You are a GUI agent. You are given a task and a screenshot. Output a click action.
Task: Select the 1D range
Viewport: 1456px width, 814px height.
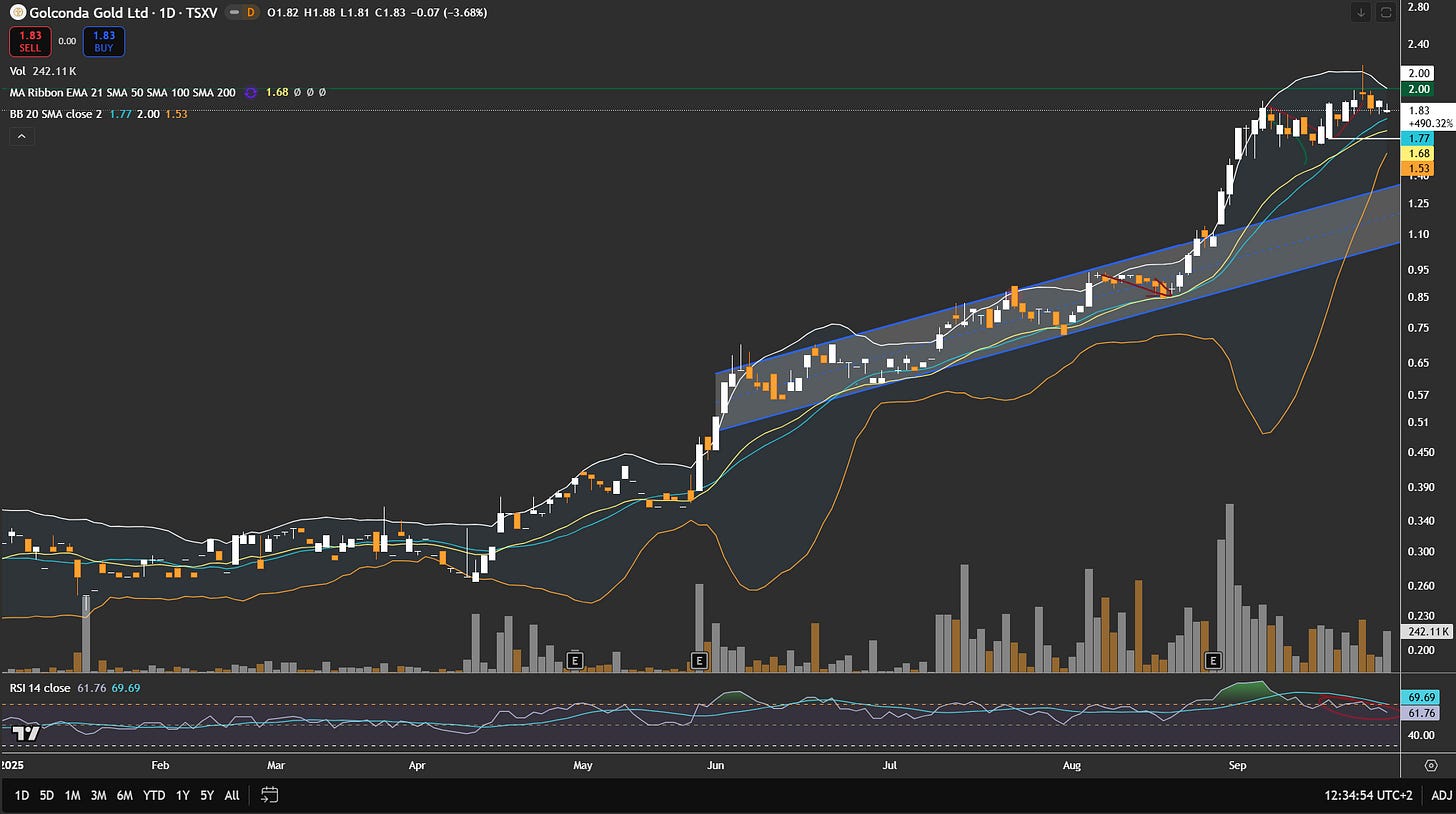coord(21,796)
